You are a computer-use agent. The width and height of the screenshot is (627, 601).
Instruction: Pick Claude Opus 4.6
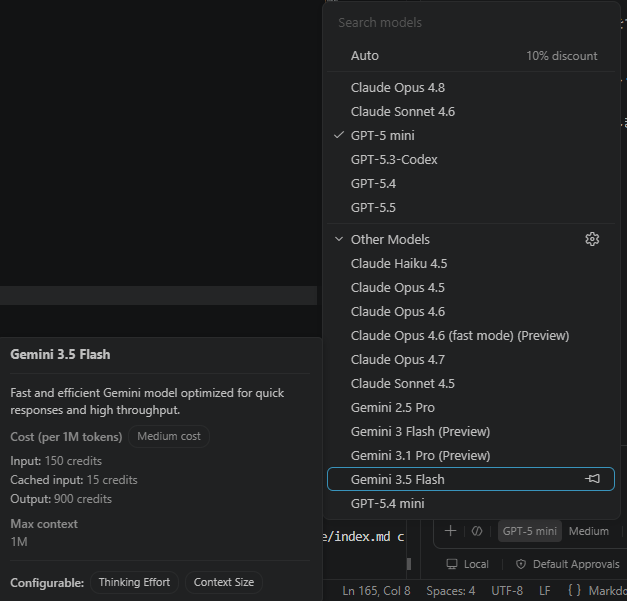[x=471, y=311]
